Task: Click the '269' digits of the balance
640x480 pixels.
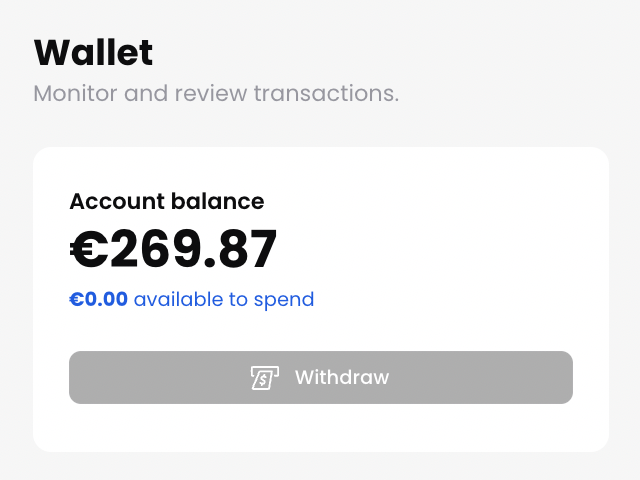Action: pyautogui.click(x=151, y=250)
